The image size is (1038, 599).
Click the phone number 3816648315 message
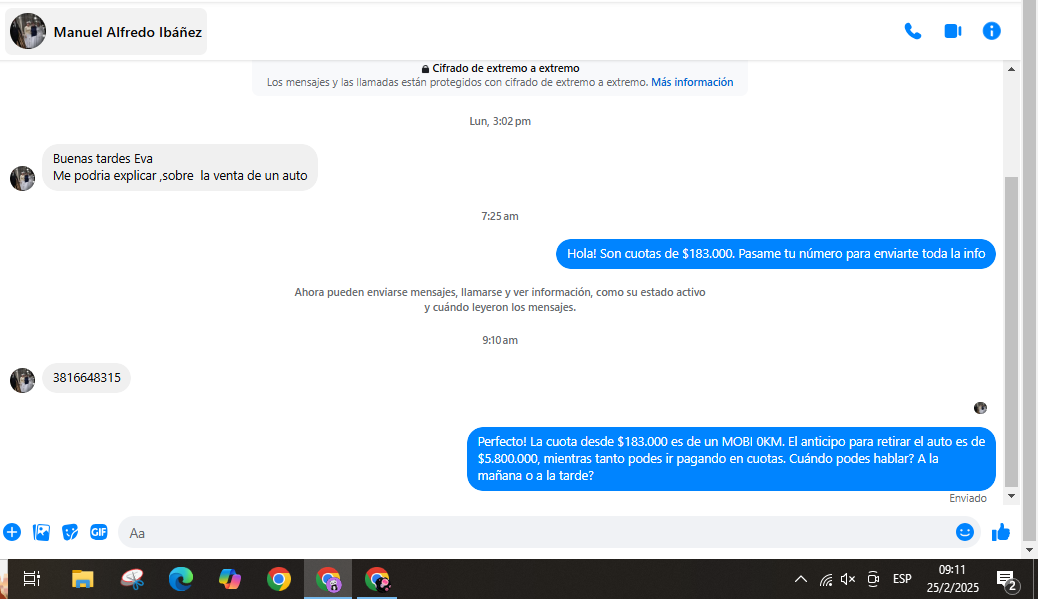87,378
